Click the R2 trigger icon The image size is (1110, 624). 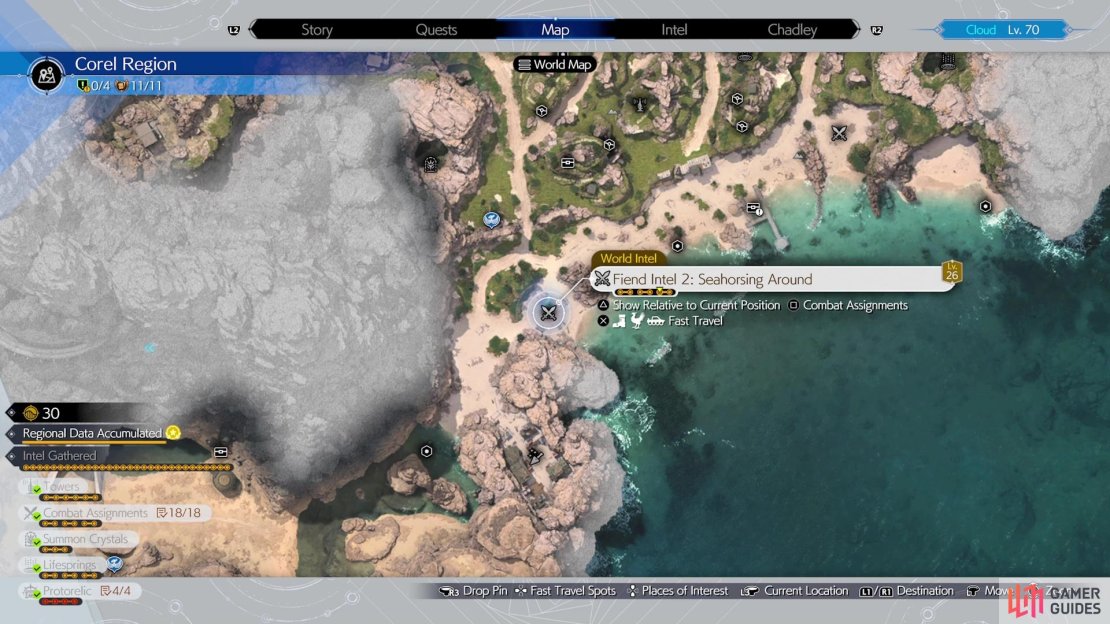pos(876,30)
